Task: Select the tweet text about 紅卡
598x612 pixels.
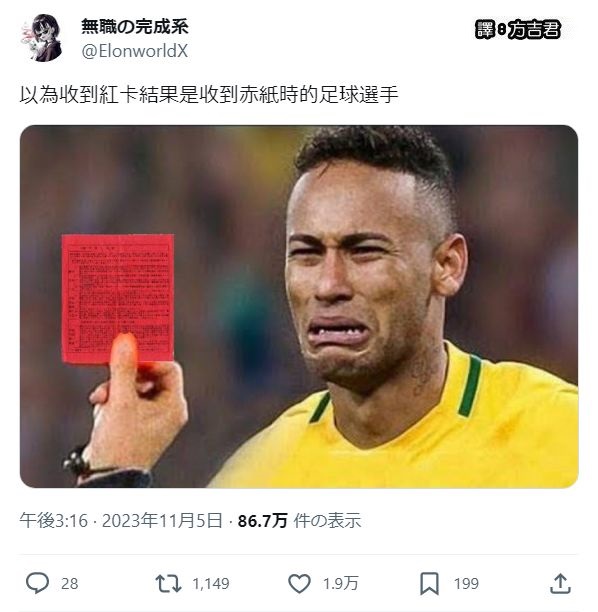Action: coord(209,94)
